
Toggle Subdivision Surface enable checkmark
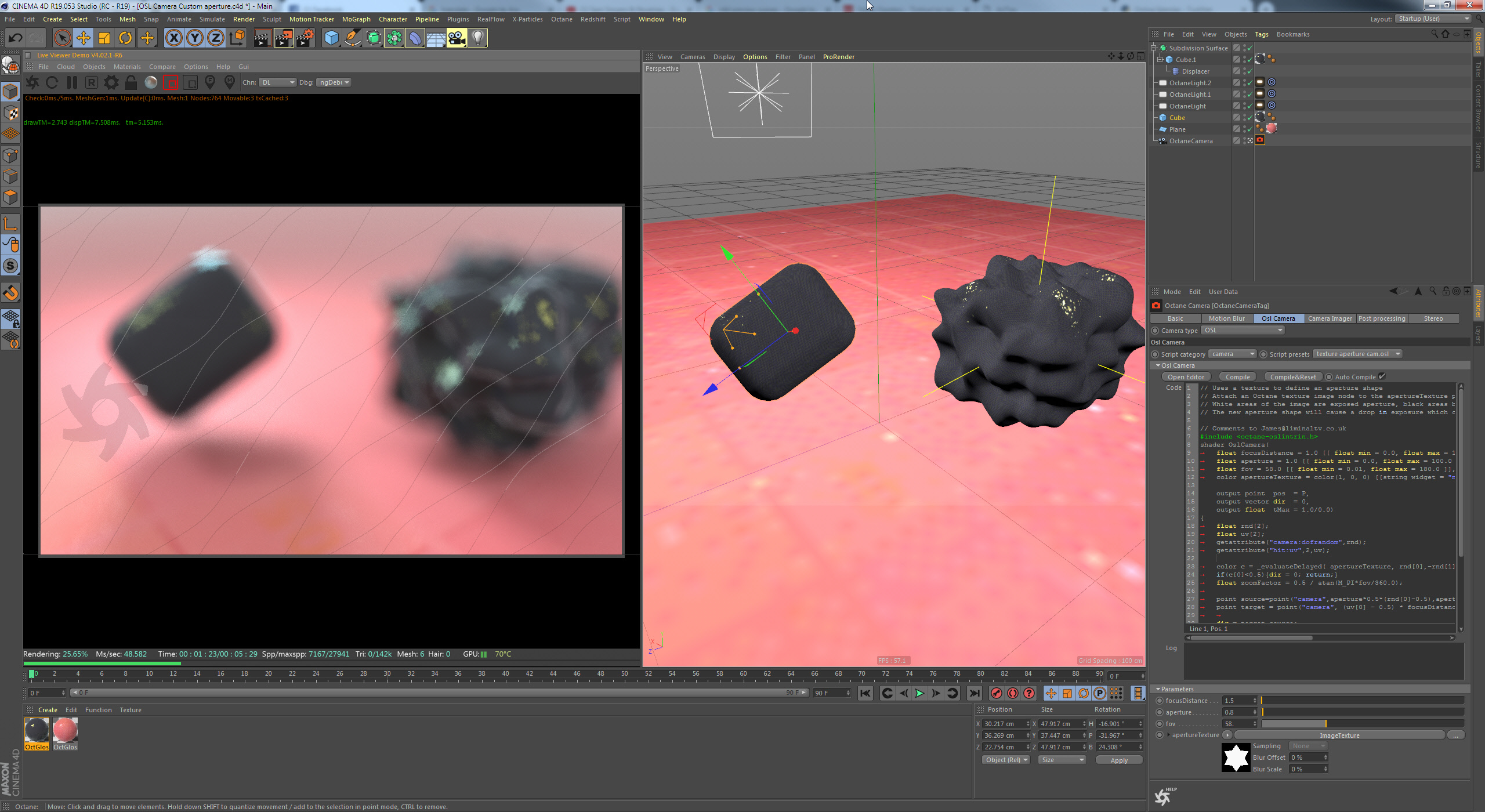1249,48
